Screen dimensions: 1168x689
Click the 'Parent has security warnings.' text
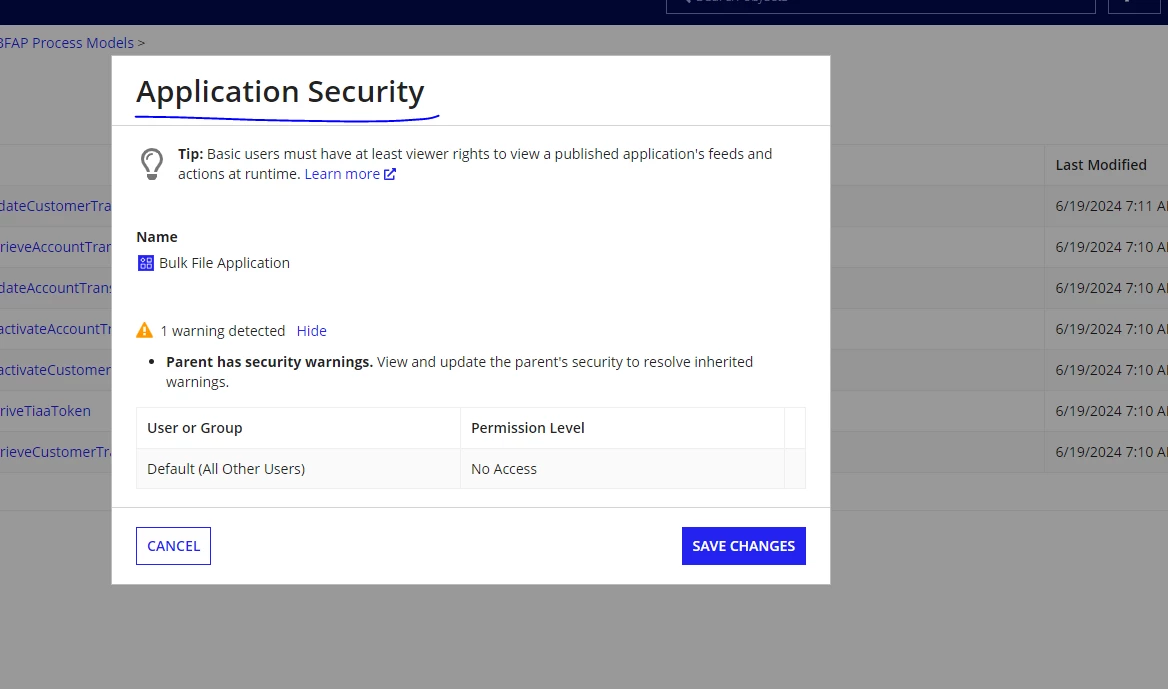[x=269, y=362]
